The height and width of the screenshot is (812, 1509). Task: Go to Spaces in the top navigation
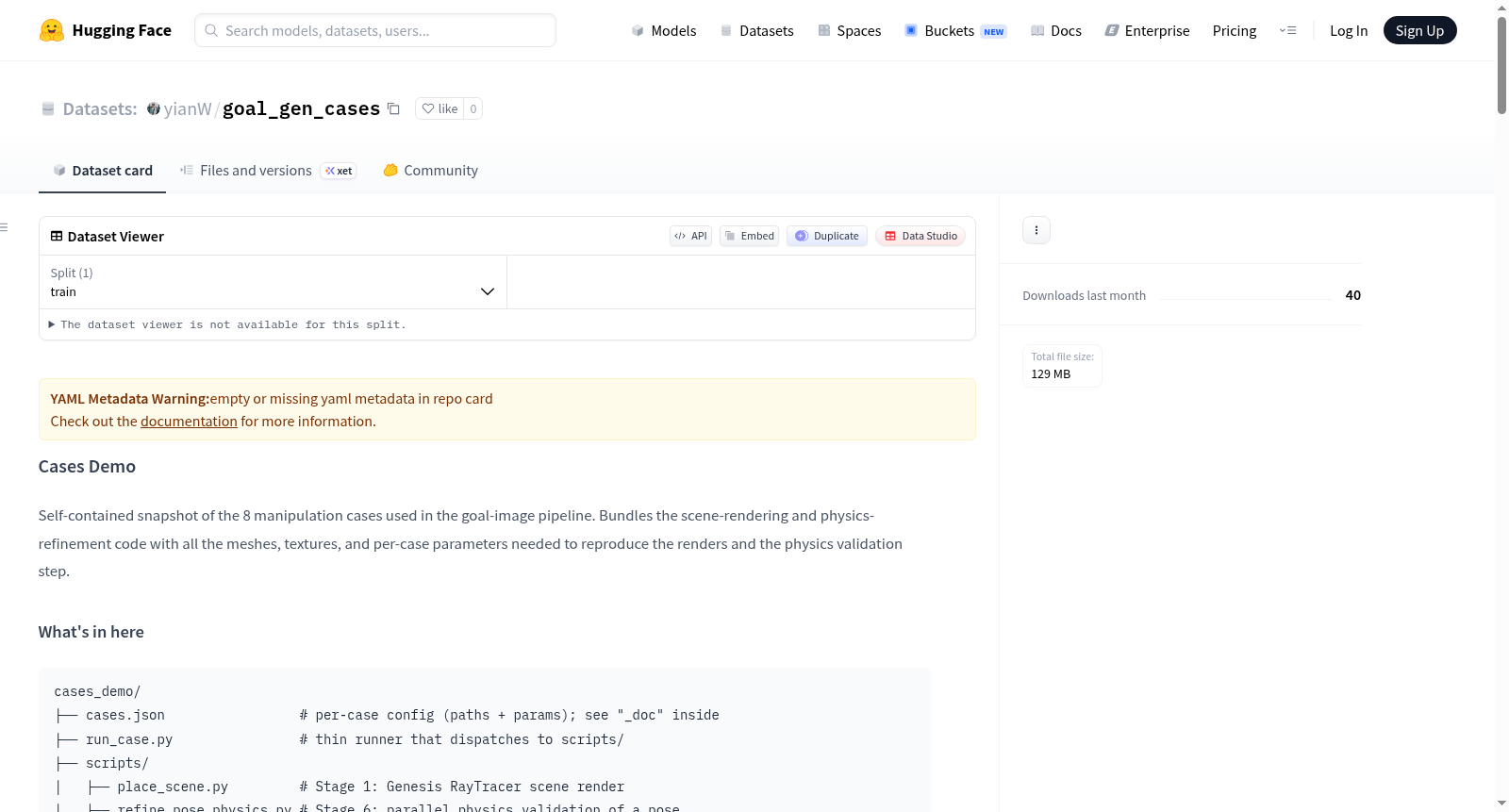850,30
